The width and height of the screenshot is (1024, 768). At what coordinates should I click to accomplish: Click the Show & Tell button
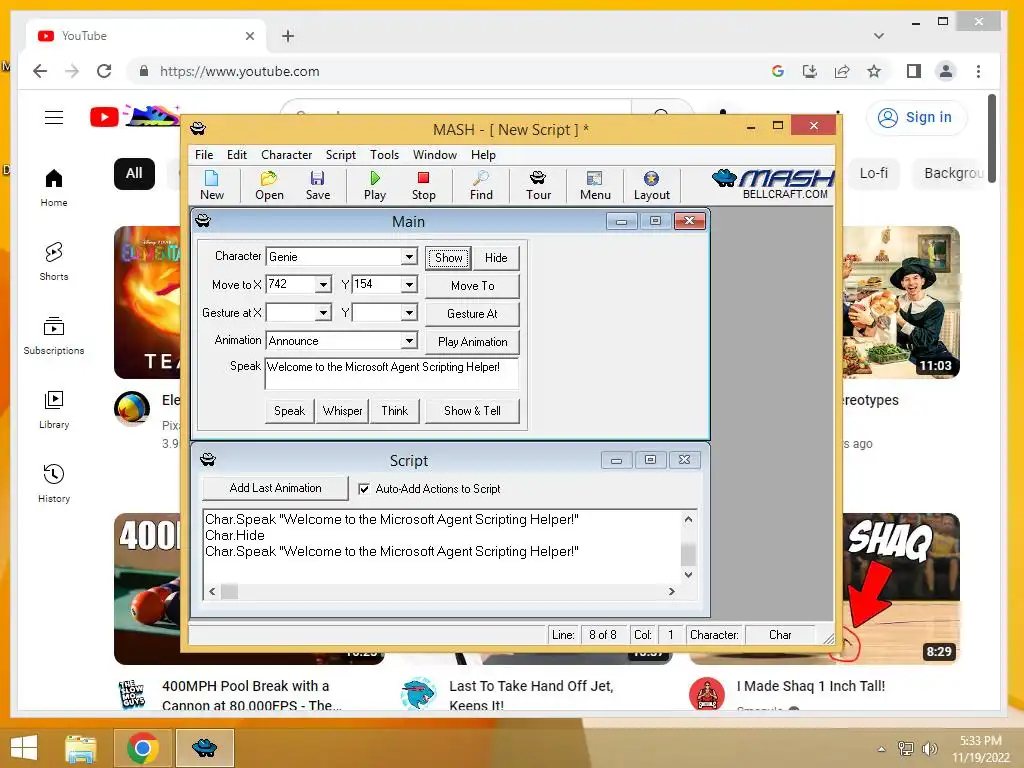[472, 411]
